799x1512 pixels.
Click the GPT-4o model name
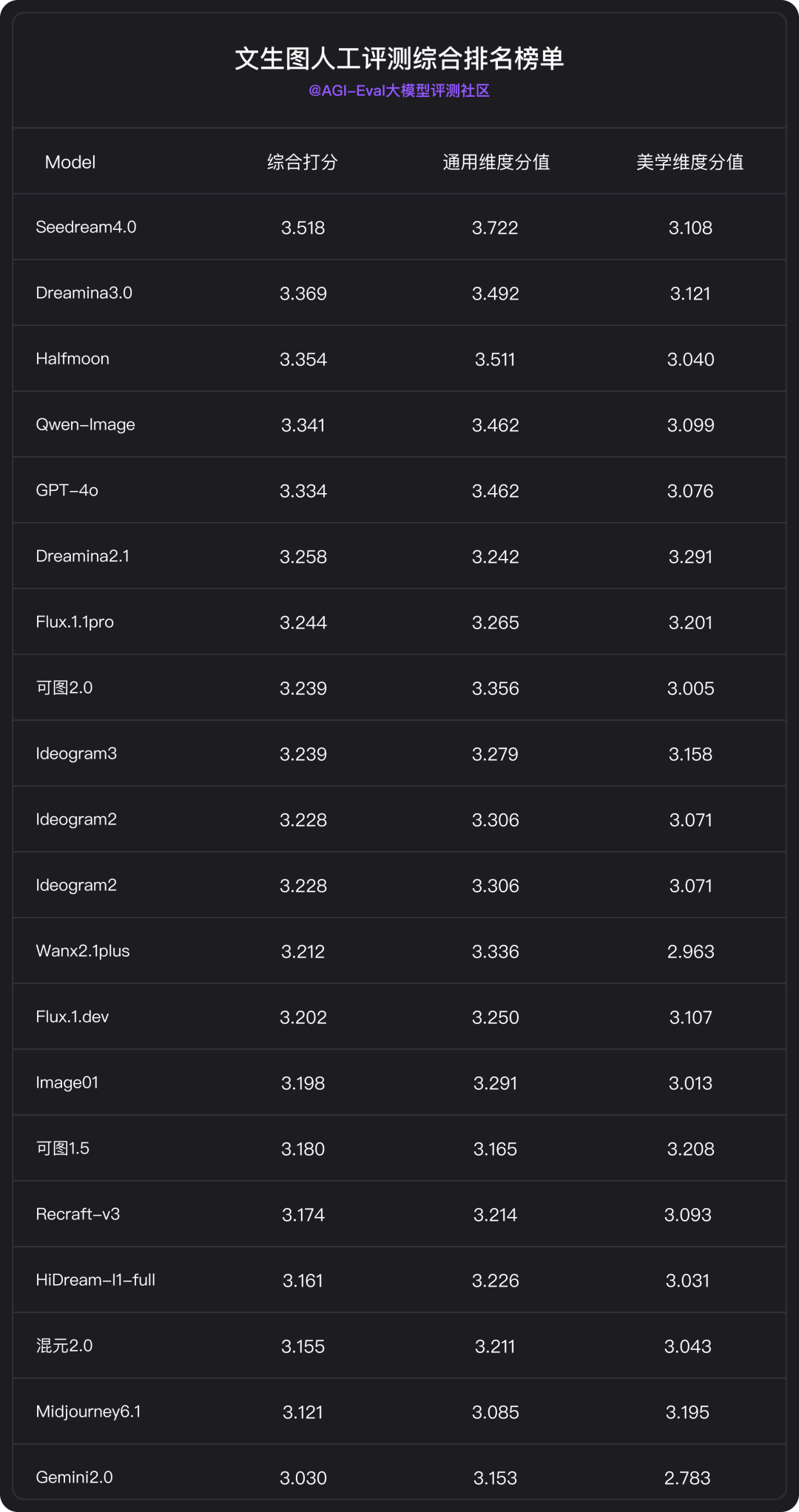pos(67,490)
